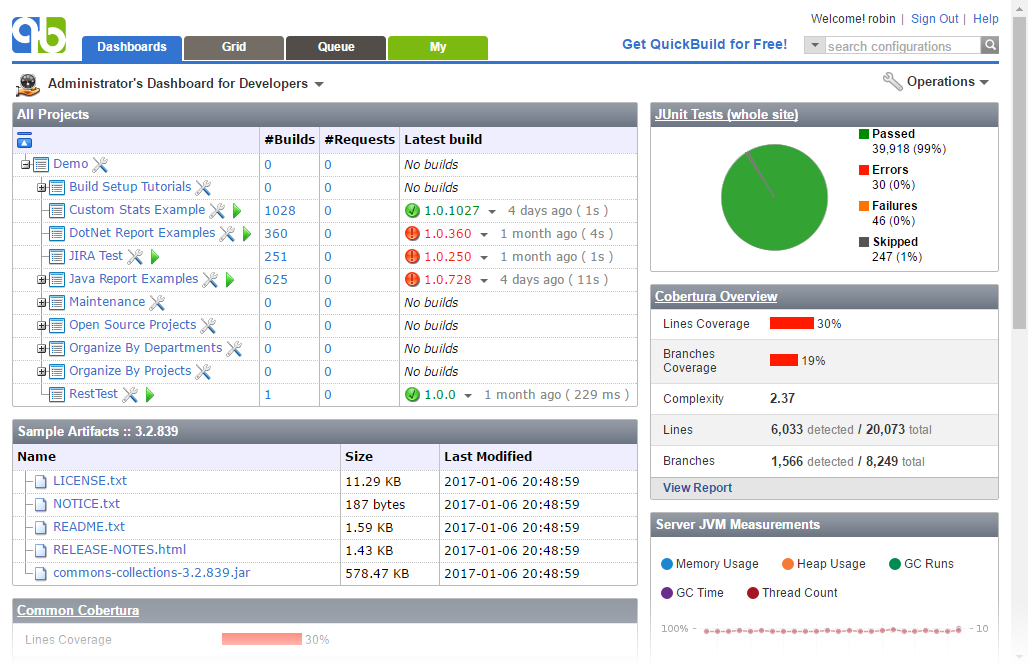1028x666 pixels.
Task: Expand the Maintenance tree node
Action: (41, 303)
